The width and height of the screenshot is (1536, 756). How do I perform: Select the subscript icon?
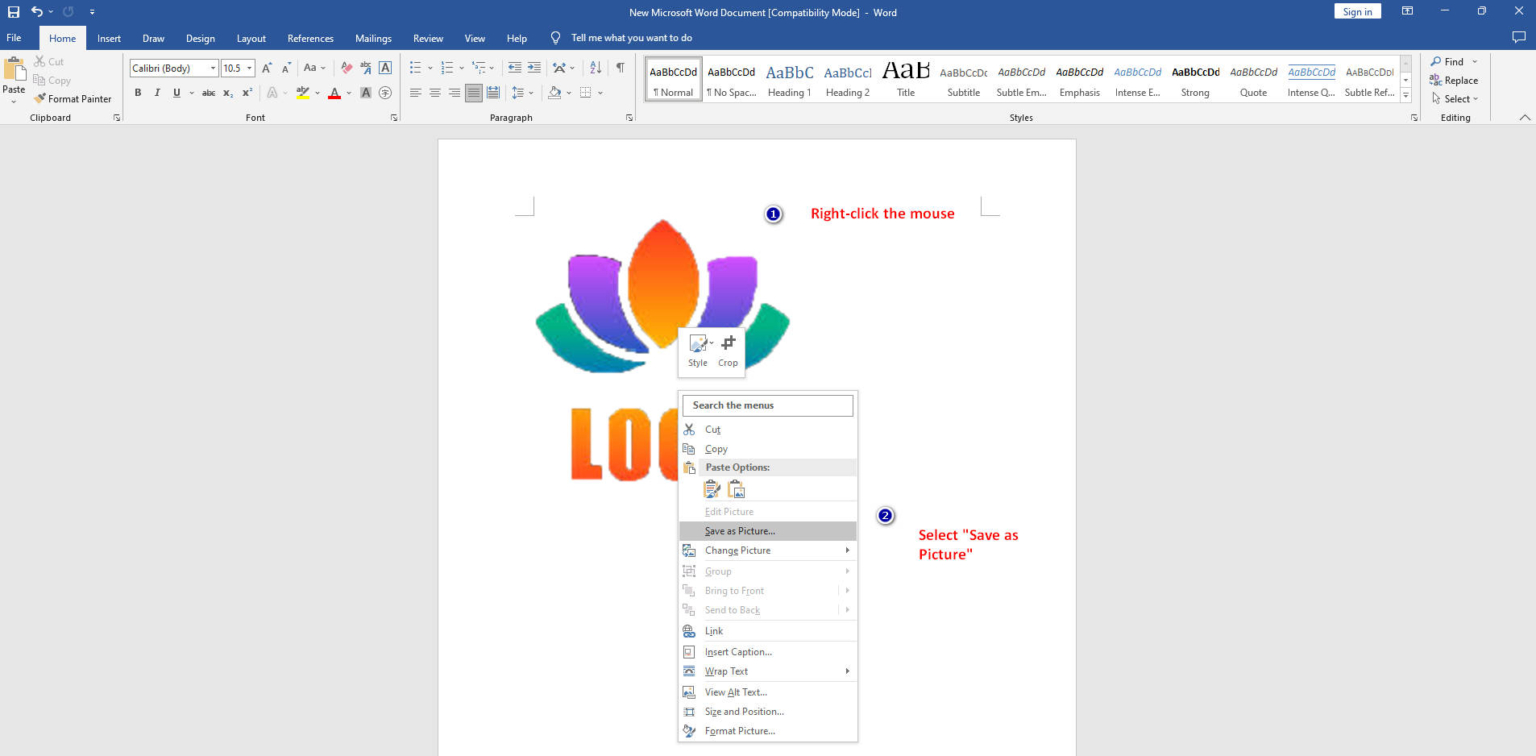[x=227, y=92]
